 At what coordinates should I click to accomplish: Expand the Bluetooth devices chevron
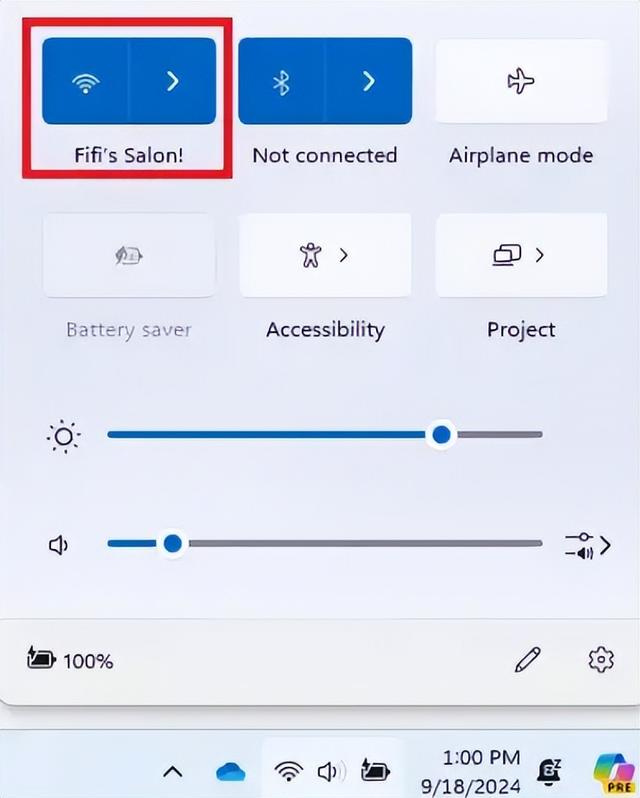pos(368,81)
